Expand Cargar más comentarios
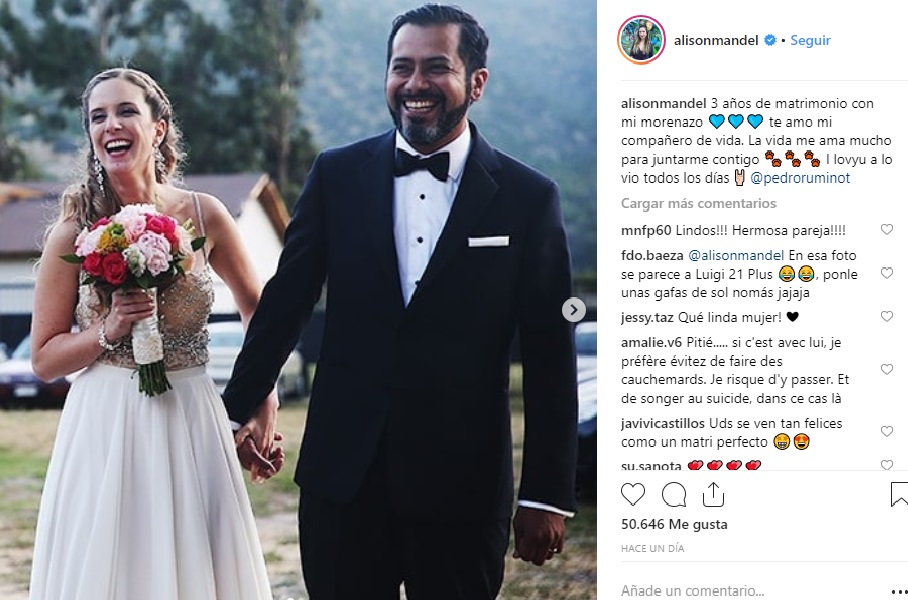The height and width of the screenshot is (600, 908). pyautogui.click(x=698, y=203)
